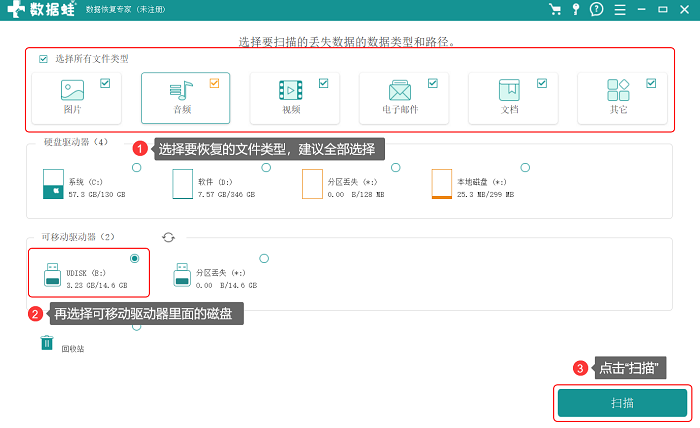Select the 电子邮件 email file type tile
This screenshot has width=700, height=428.
[x=404, y=98]
